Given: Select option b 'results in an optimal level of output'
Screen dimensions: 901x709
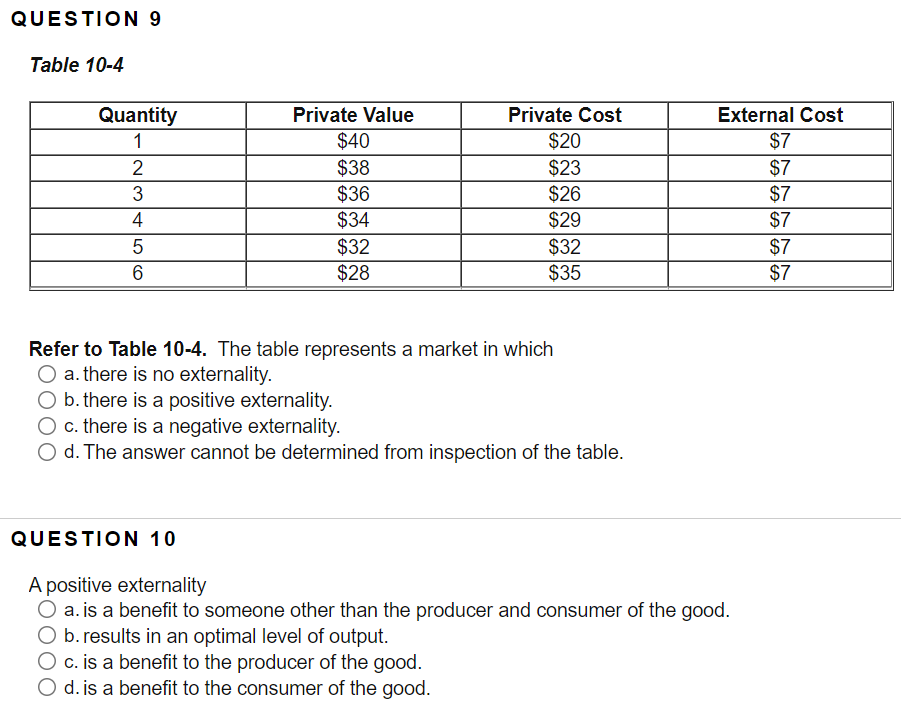Looking at the screenshot, I should point(47,636).
